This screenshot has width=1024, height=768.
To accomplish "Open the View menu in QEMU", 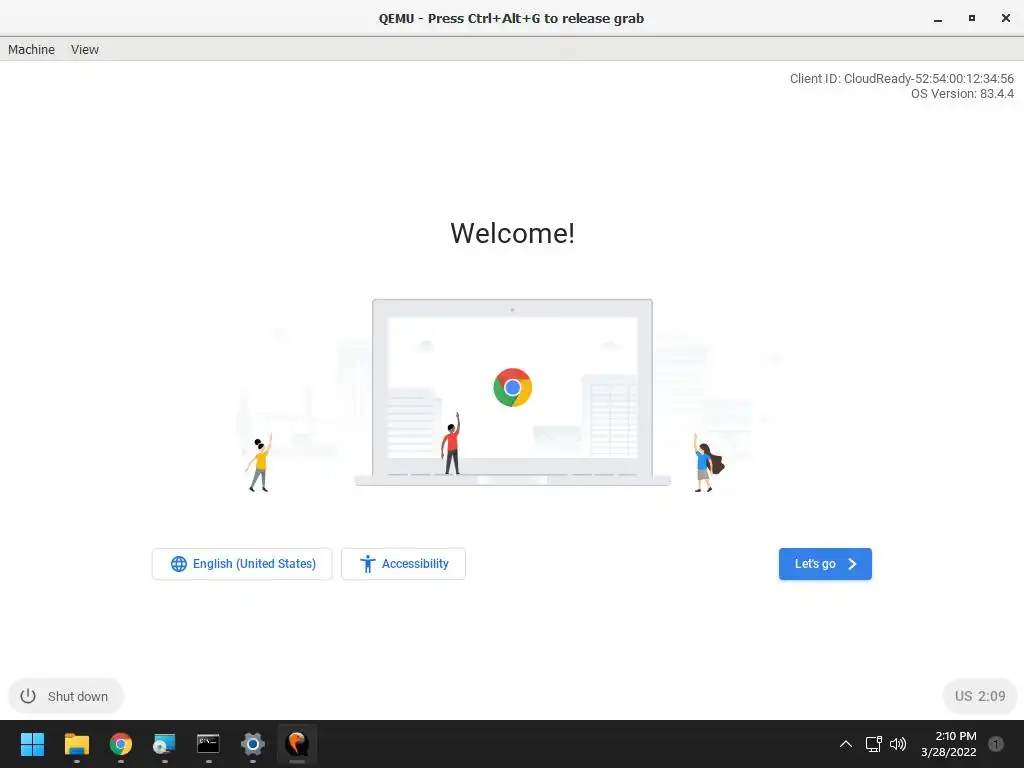I will coord(85,50).
